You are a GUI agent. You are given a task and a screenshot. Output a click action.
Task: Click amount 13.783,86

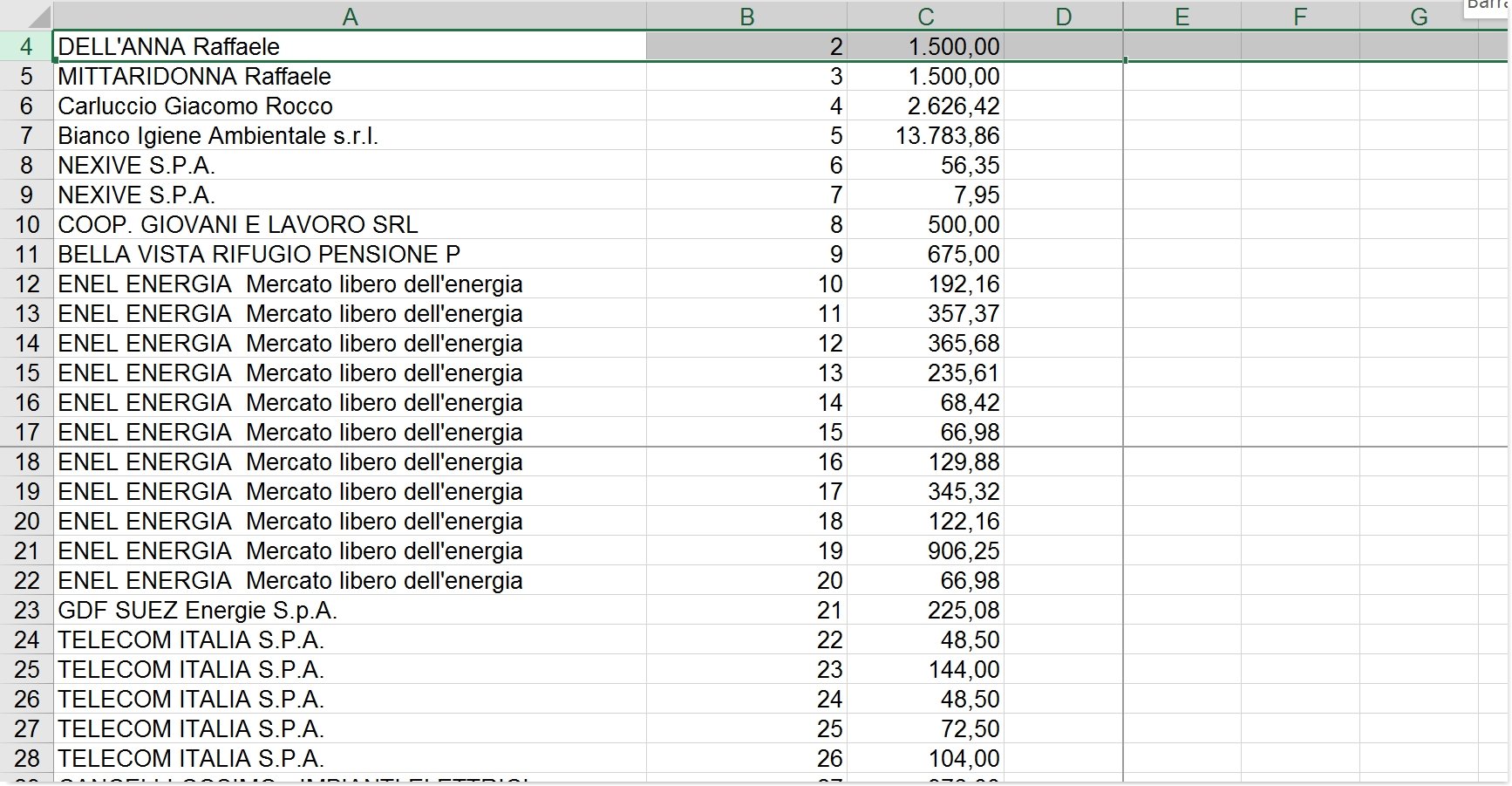(925, 135)
